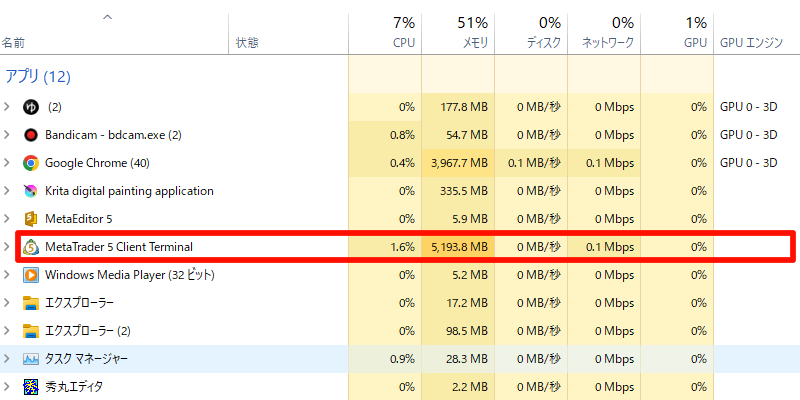Expand the 秀丸エディタ row

pos(7,387)
